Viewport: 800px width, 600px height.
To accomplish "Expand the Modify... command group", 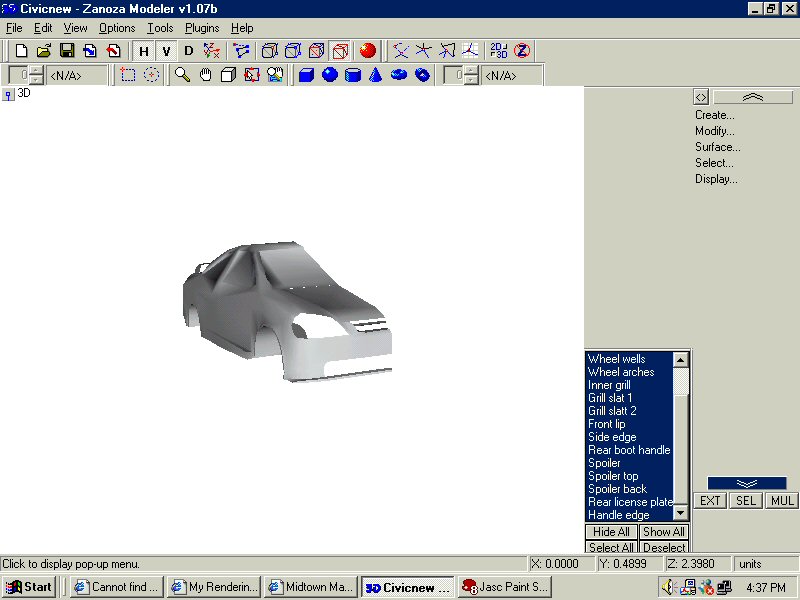I will [715, 131].
